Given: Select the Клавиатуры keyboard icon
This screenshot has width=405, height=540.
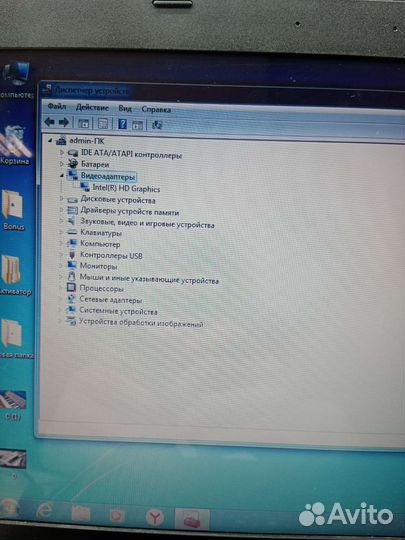Looking at the screenshot, I should tap(72, 232).
